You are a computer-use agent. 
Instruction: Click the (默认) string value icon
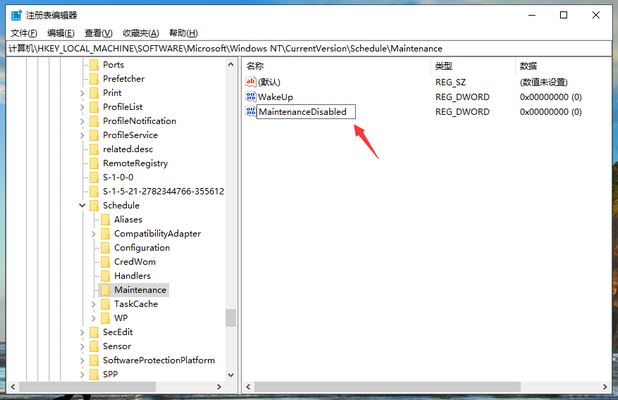(251, 81)
